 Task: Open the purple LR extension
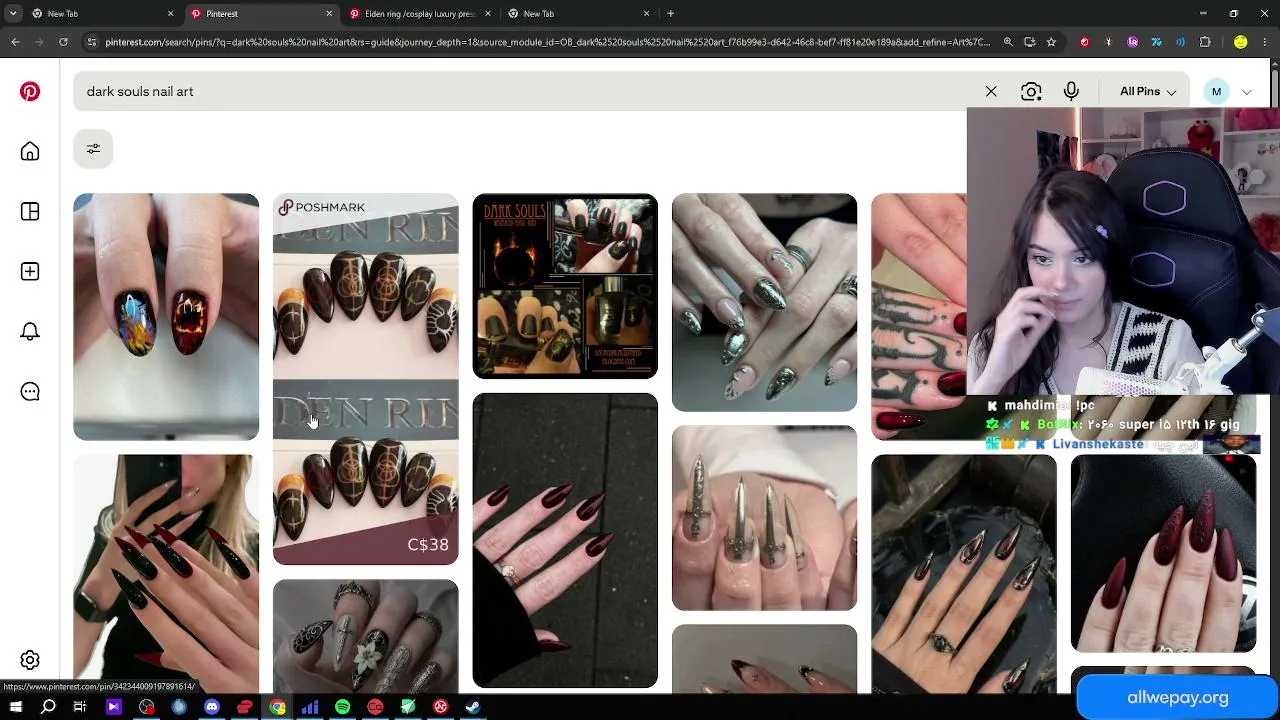1133,42
